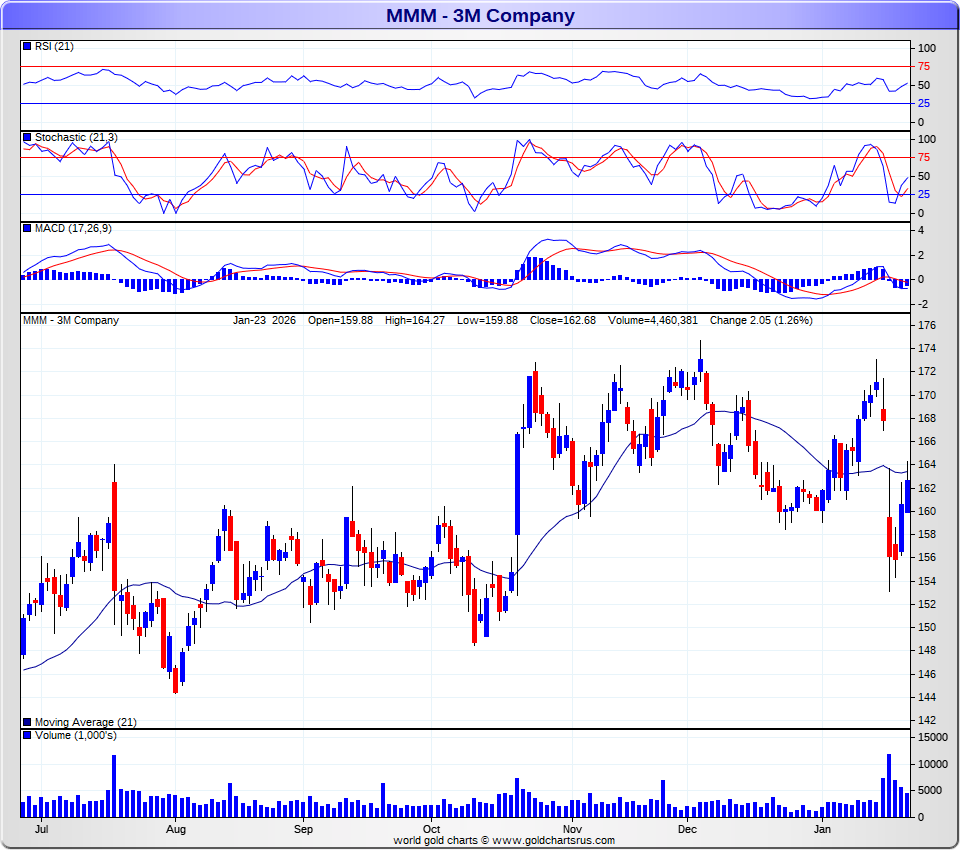Click the Dec month label on the x-axis

(x=687, y=829)
